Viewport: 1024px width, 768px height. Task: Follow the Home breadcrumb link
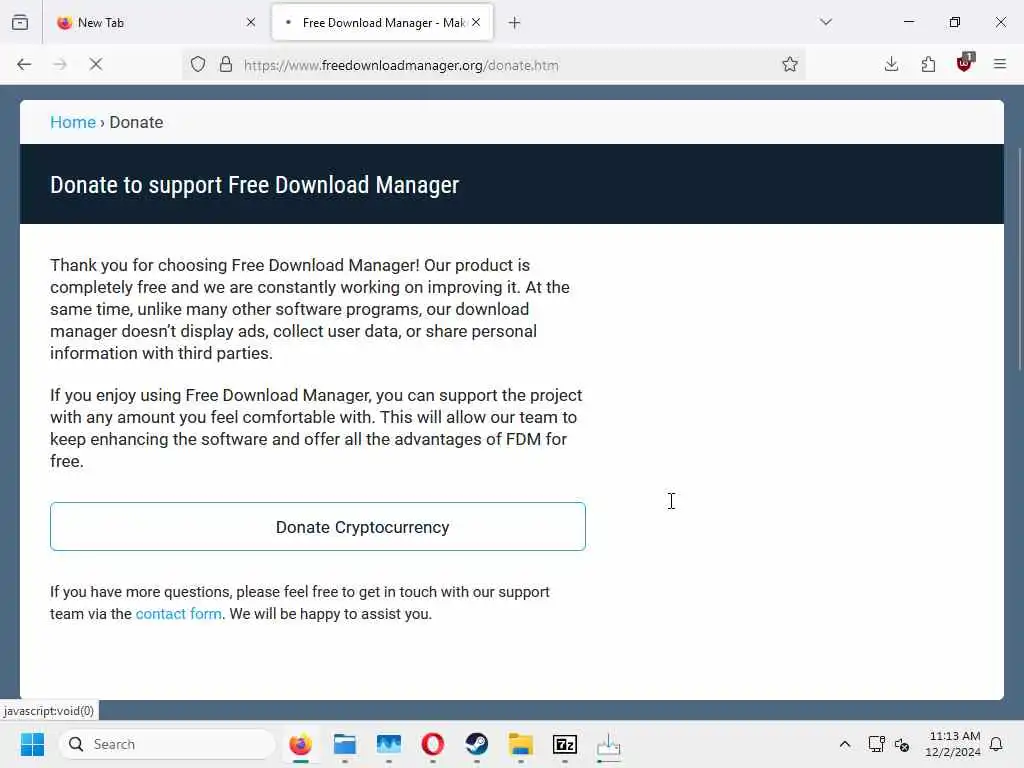click(73, 122)
